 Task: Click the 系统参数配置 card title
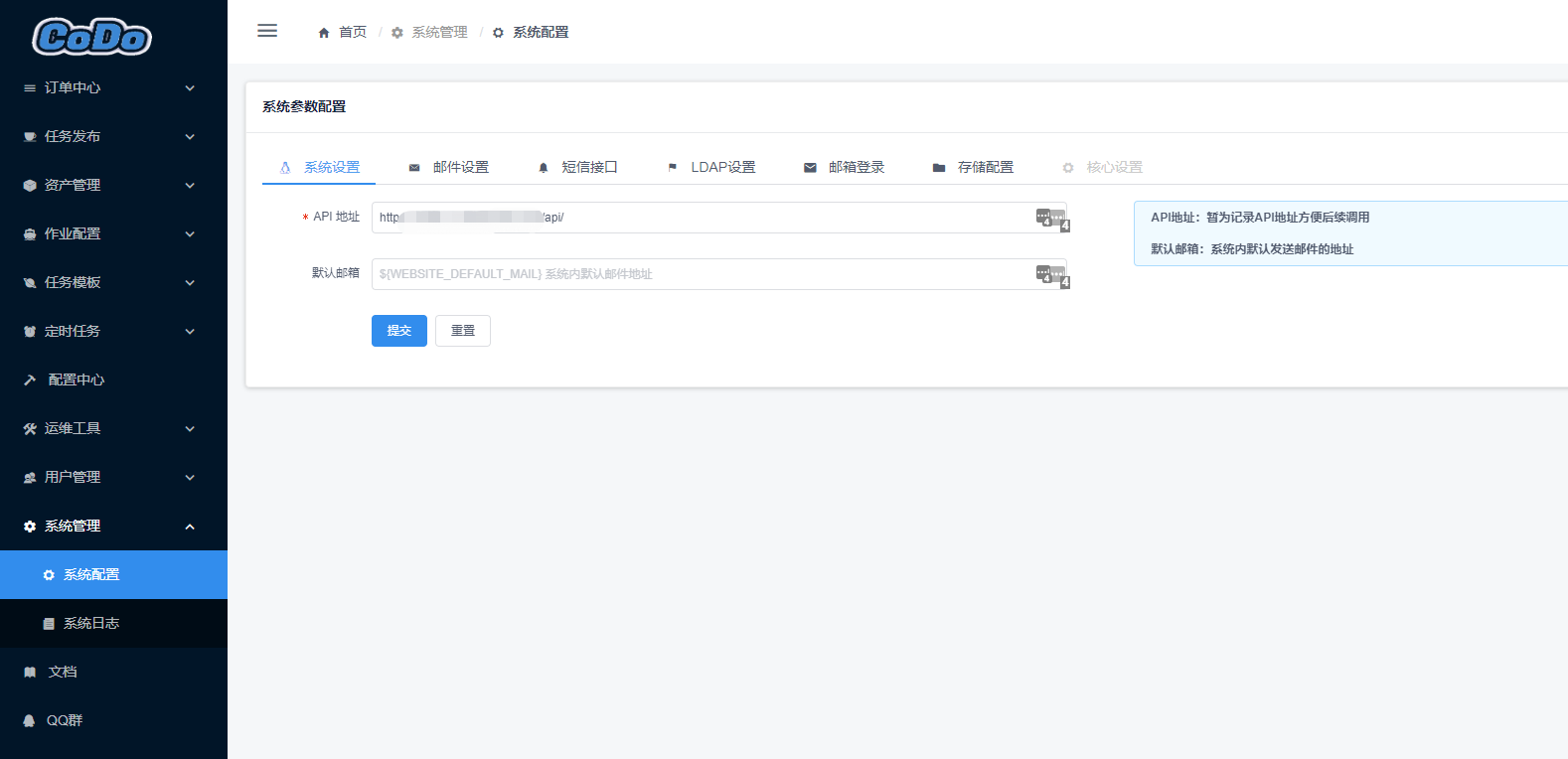click(x=304, y=107)
